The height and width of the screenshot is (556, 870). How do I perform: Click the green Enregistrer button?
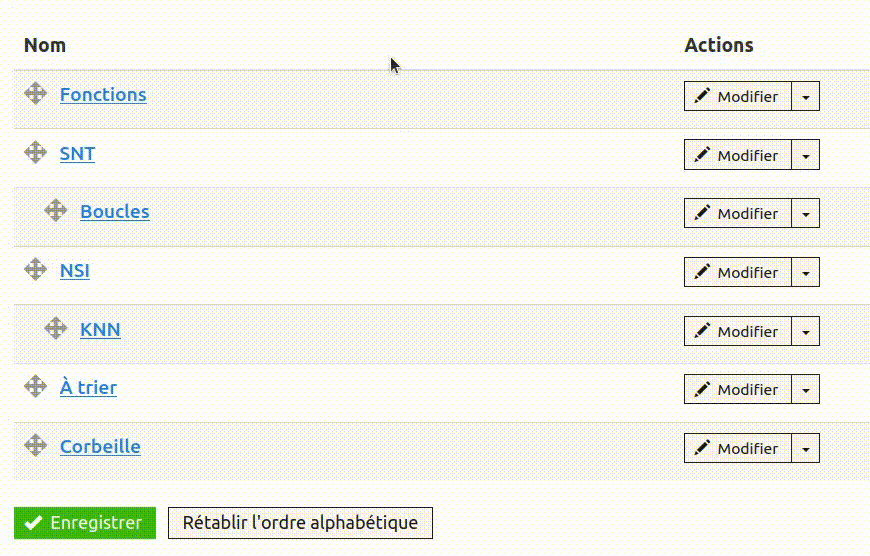(x=85, y=523)
